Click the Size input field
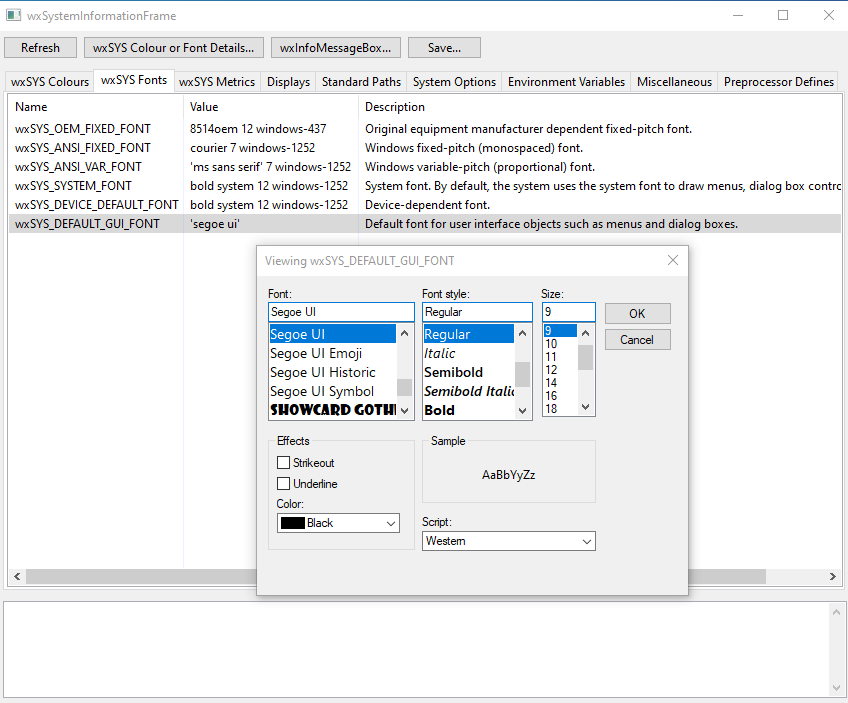Viewport: 848px width, 703px height. [x=569, y=312]
